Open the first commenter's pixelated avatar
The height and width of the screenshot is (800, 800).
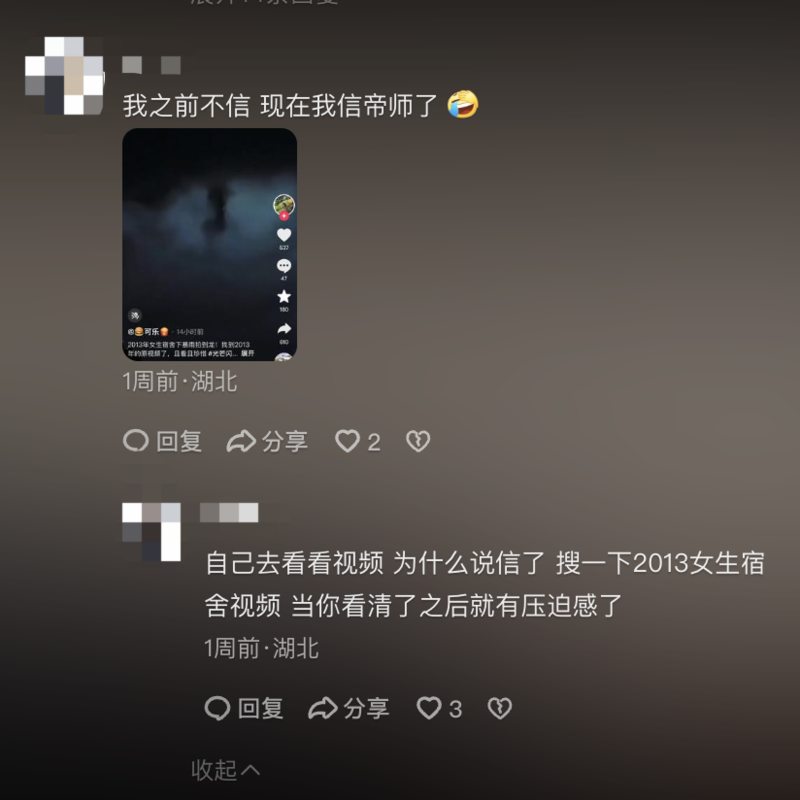pyautogui.click(x=64, y=76)
